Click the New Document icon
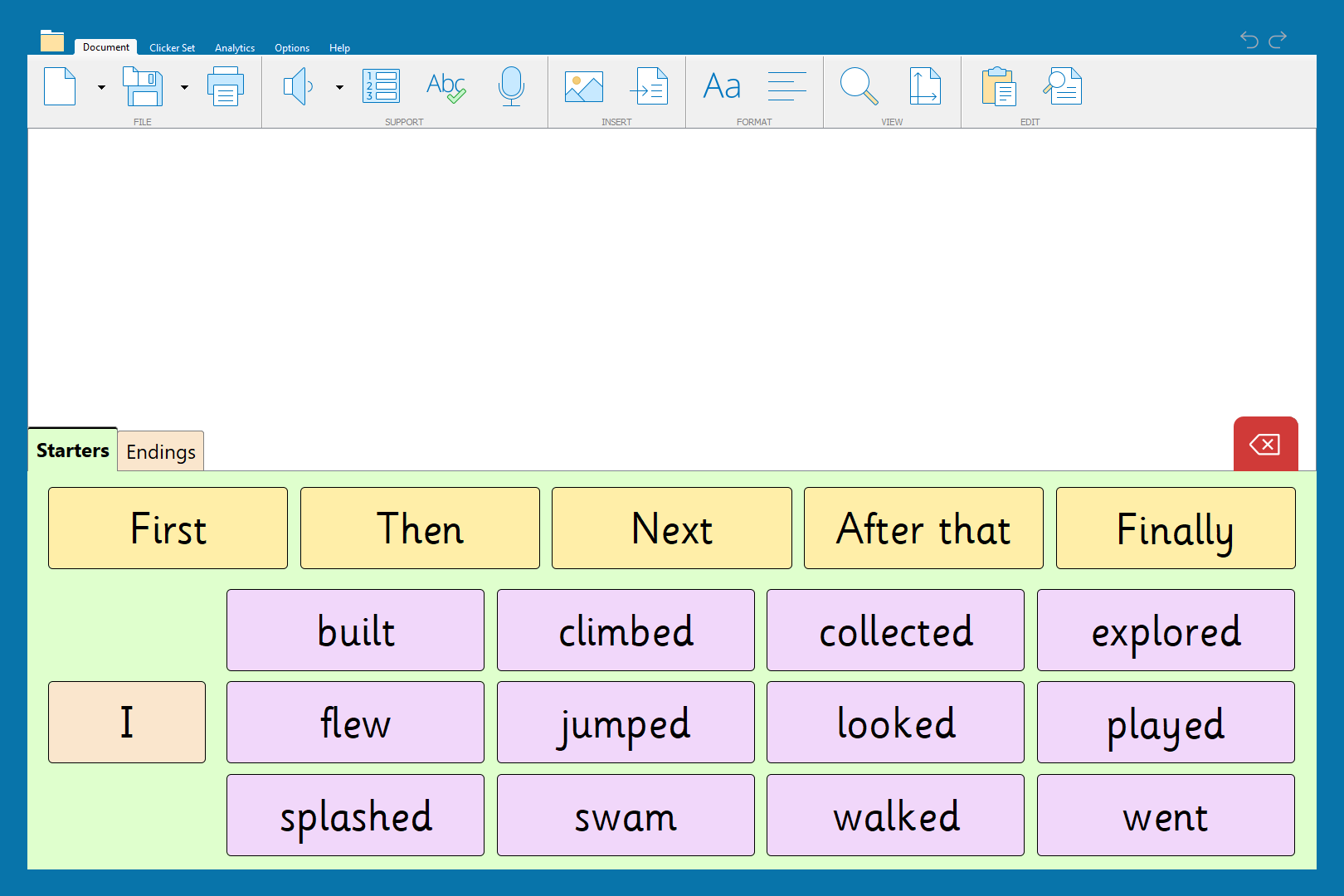 coord(60,86)
